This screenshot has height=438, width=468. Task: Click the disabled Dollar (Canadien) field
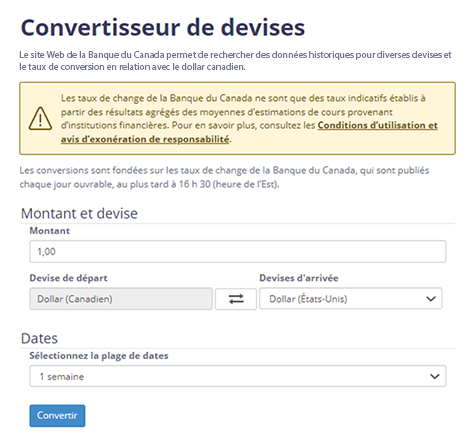click(x=121, y=299)
